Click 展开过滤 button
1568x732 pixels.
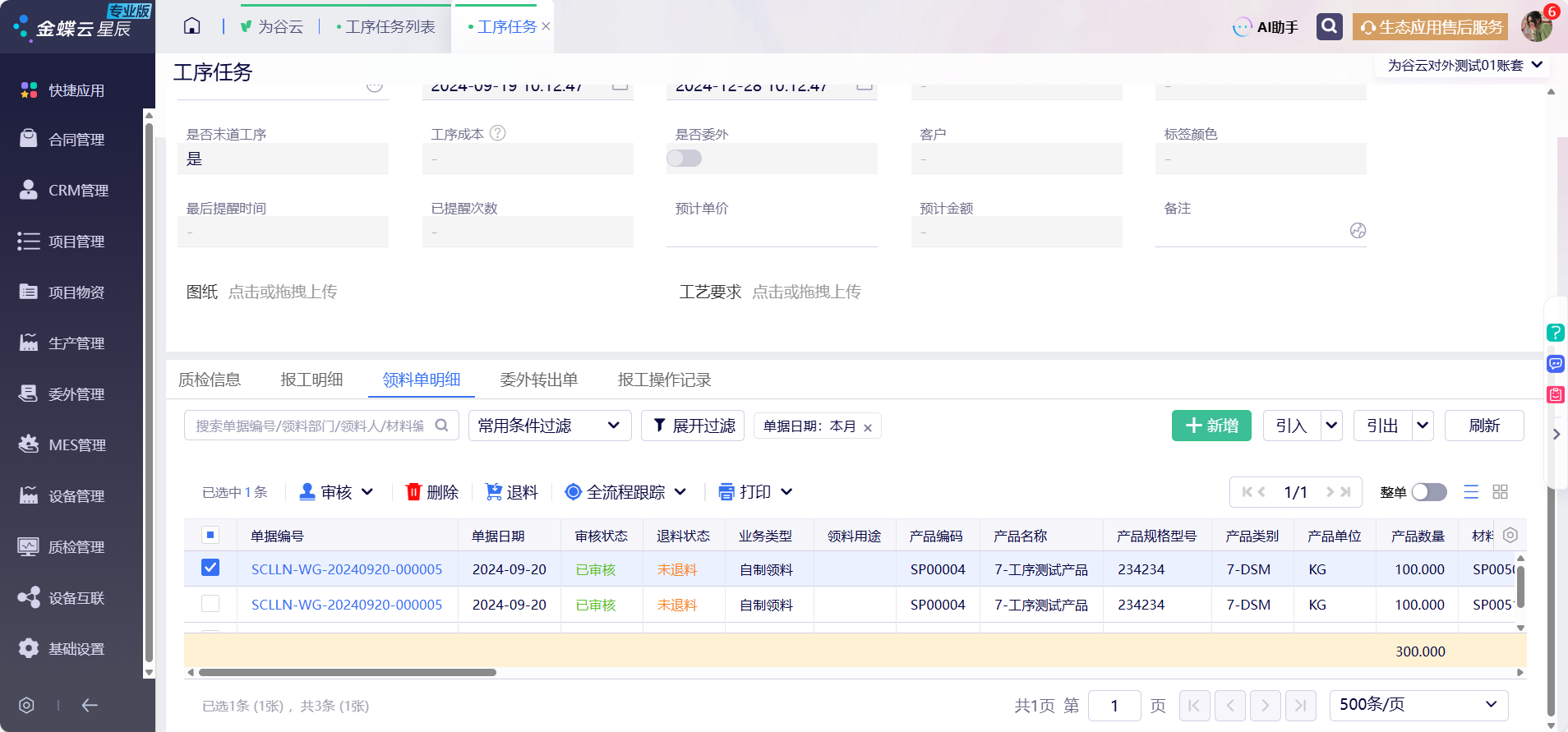point(693,426)
